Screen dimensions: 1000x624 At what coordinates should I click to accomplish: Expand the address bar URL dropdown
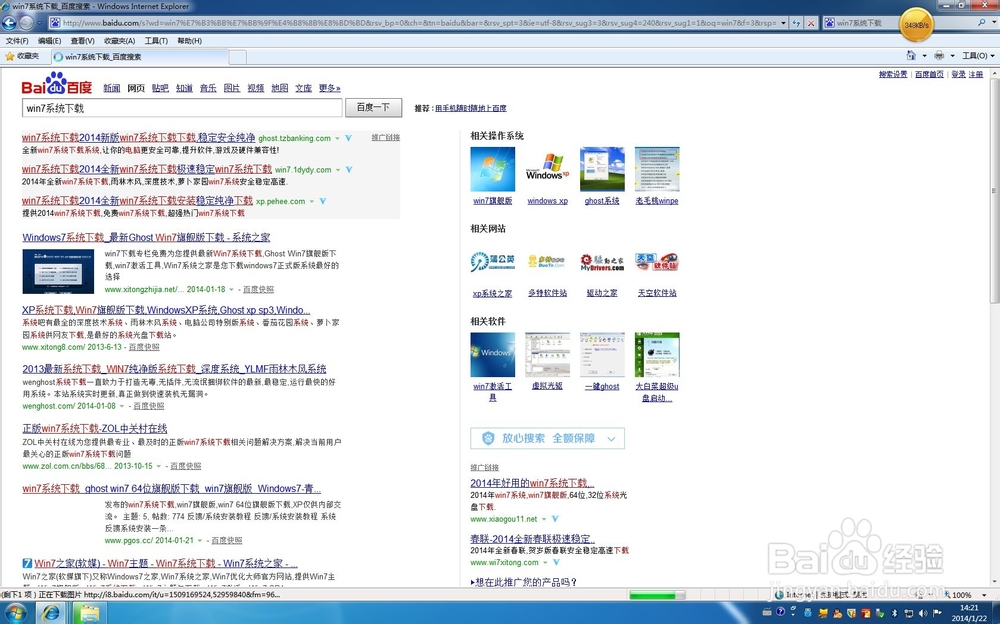(783, 23)
